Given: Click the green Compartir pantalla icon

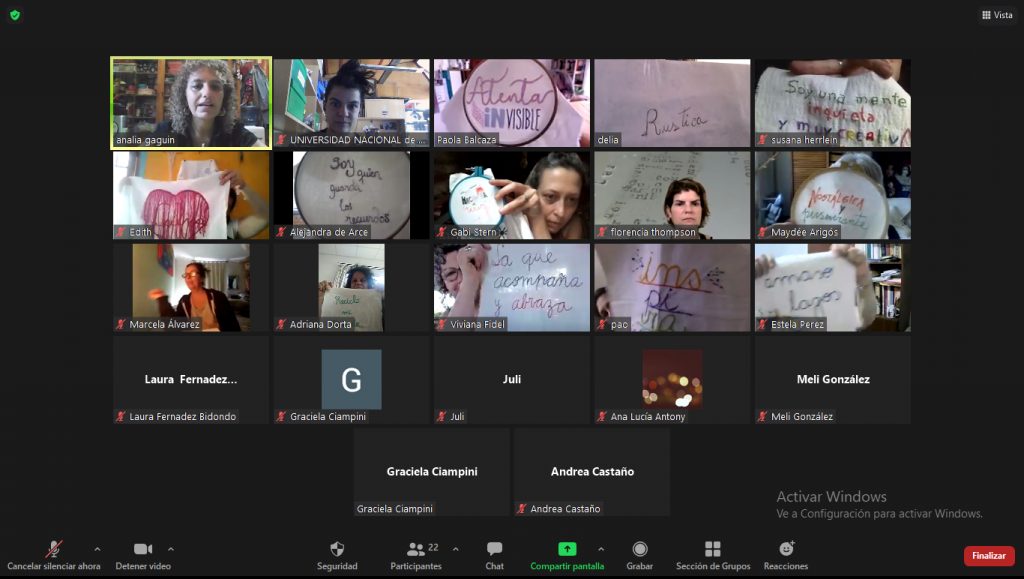Looking at the screenshot, I should [567, 549].
